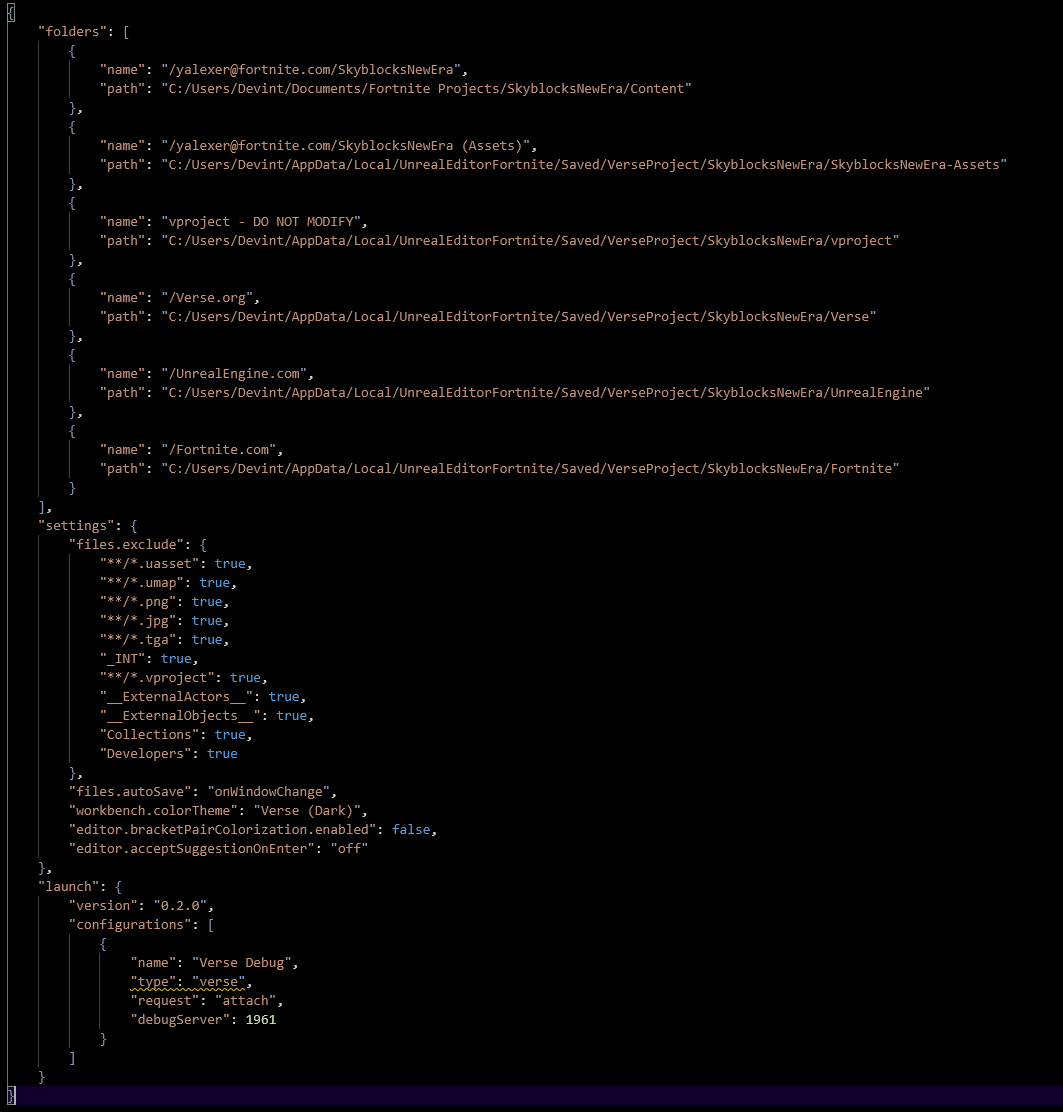Click the "0.2.0" version value
This screenshot has width=1063, height=1112.
click(x=180, y=906)
